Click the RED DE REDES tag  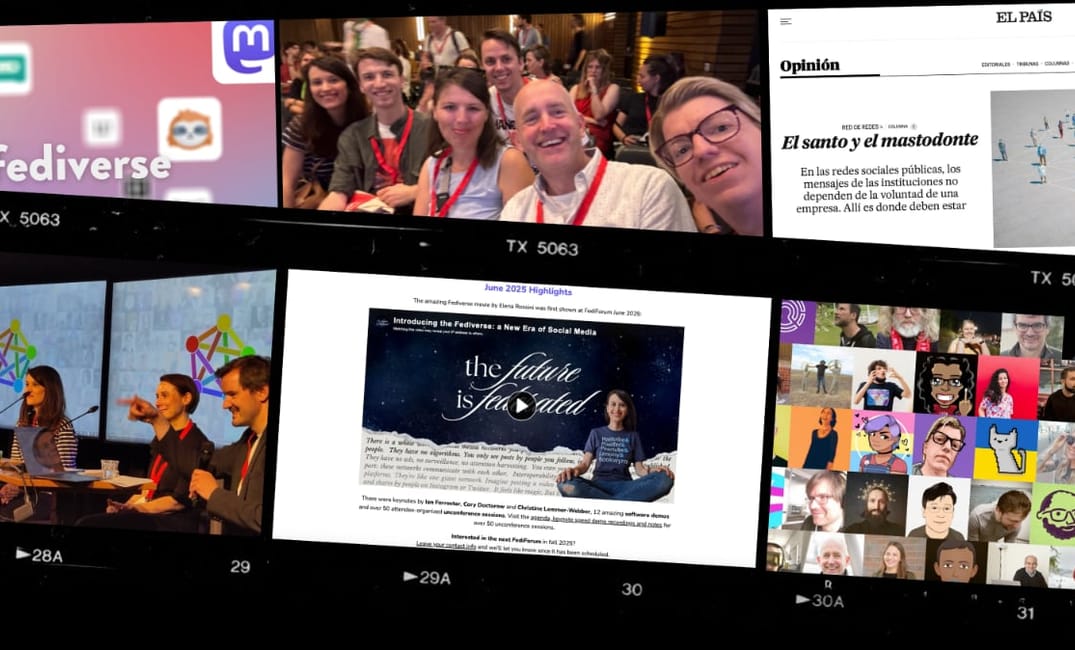861,127
